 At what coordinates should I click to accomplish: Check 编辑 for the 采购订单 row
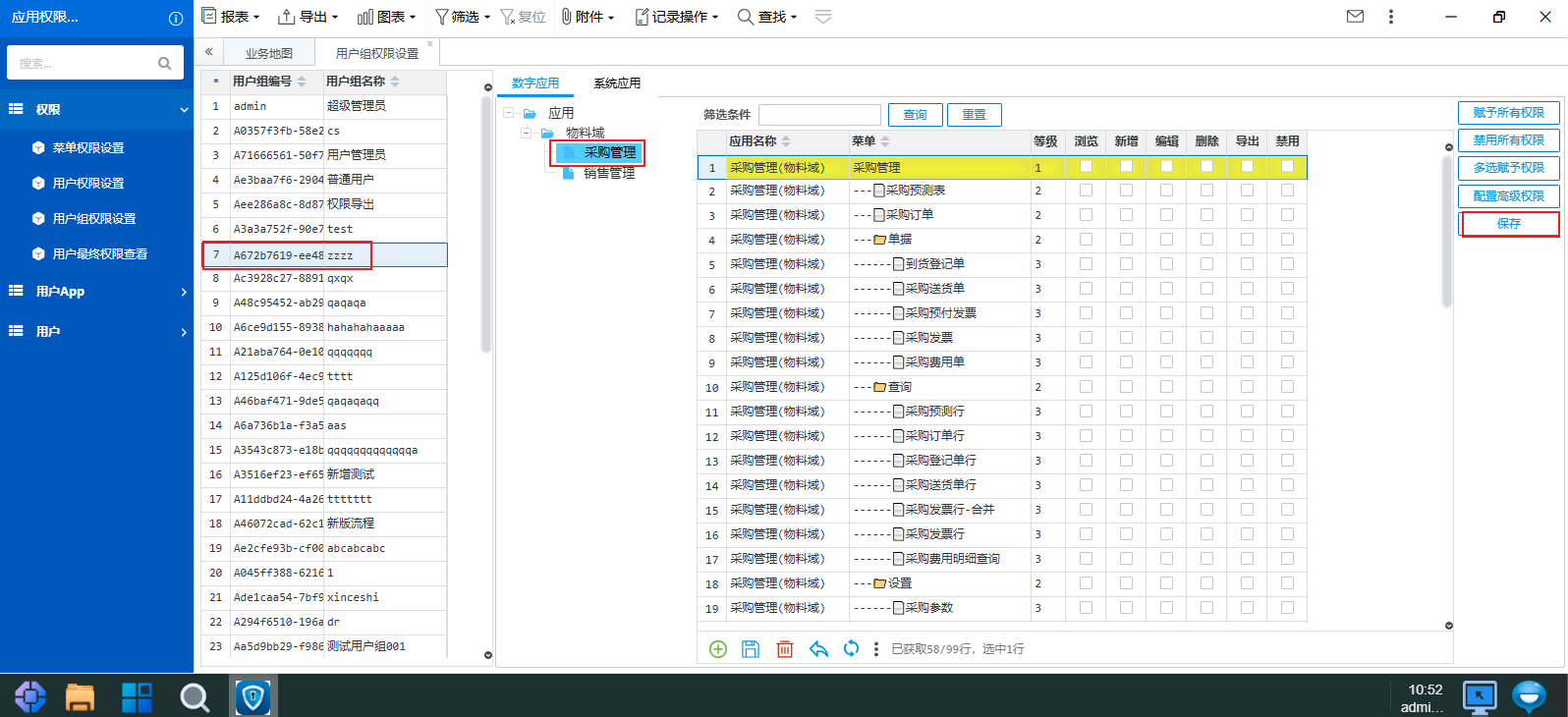(1166, 214)
